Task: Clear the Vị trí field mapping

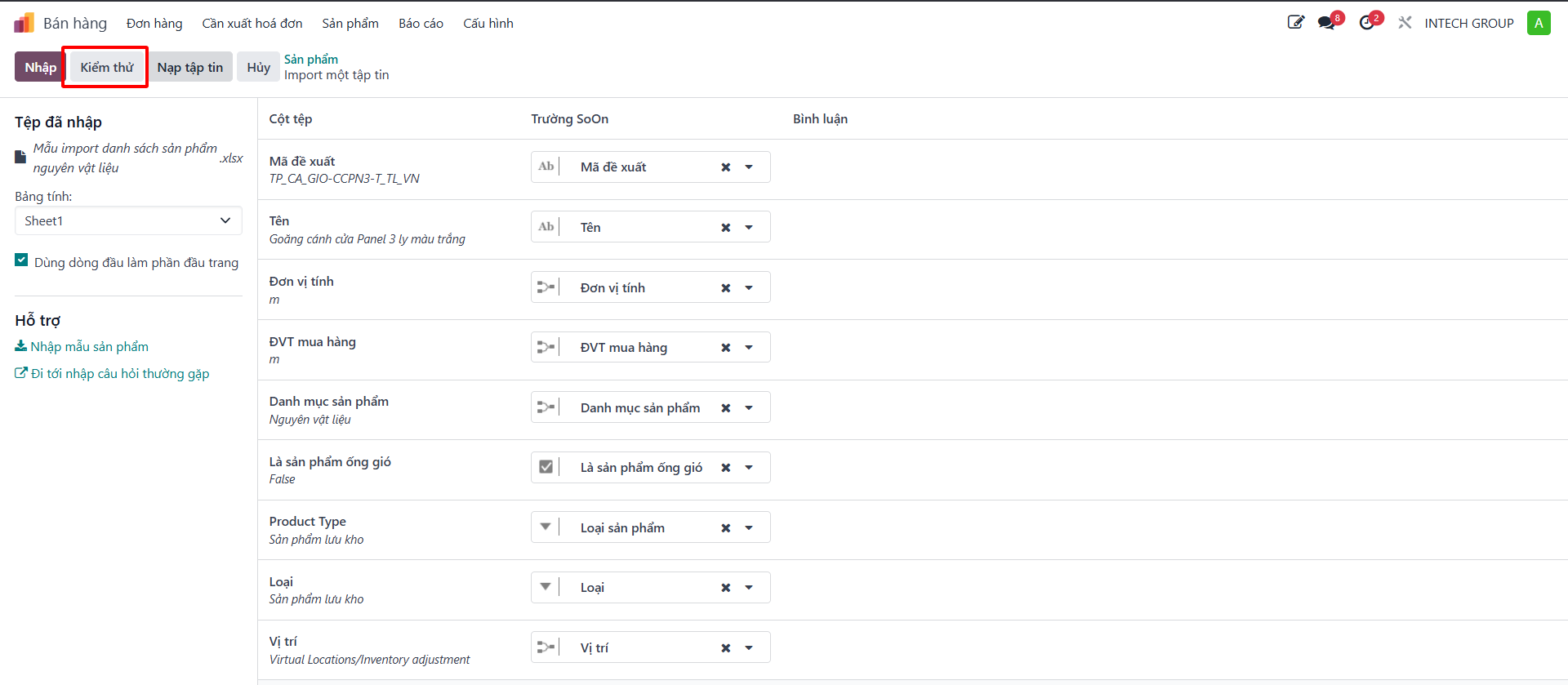Action: (x=725, y=648)
